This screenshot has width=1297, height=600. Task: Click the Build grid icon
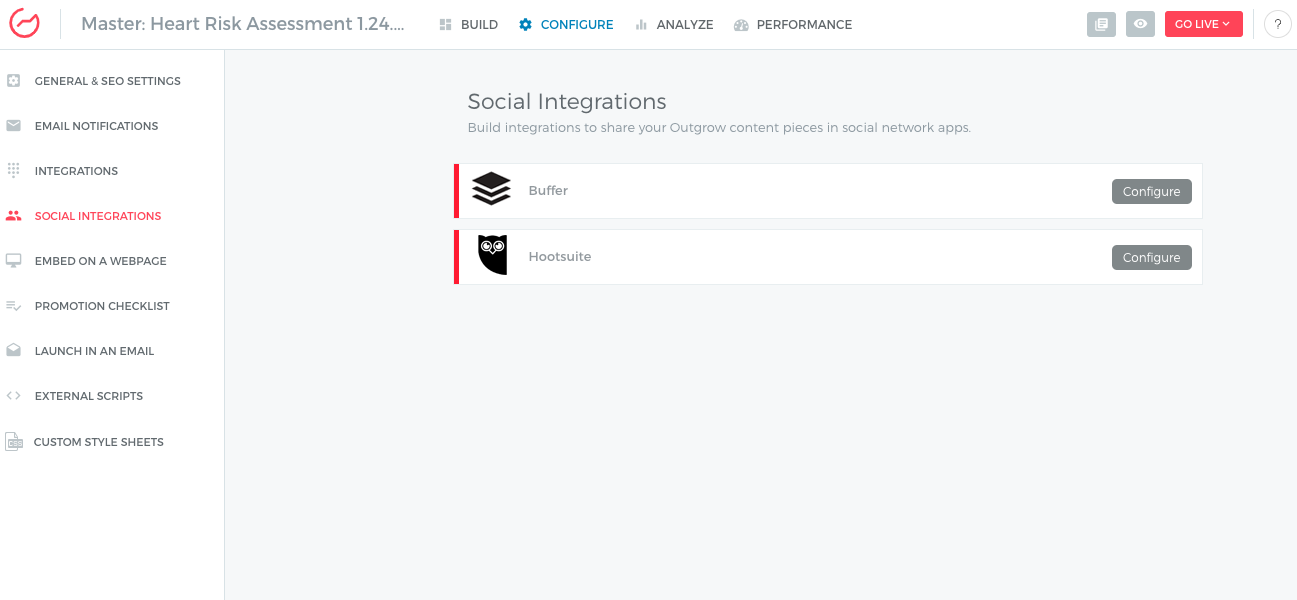pos(446,25)
